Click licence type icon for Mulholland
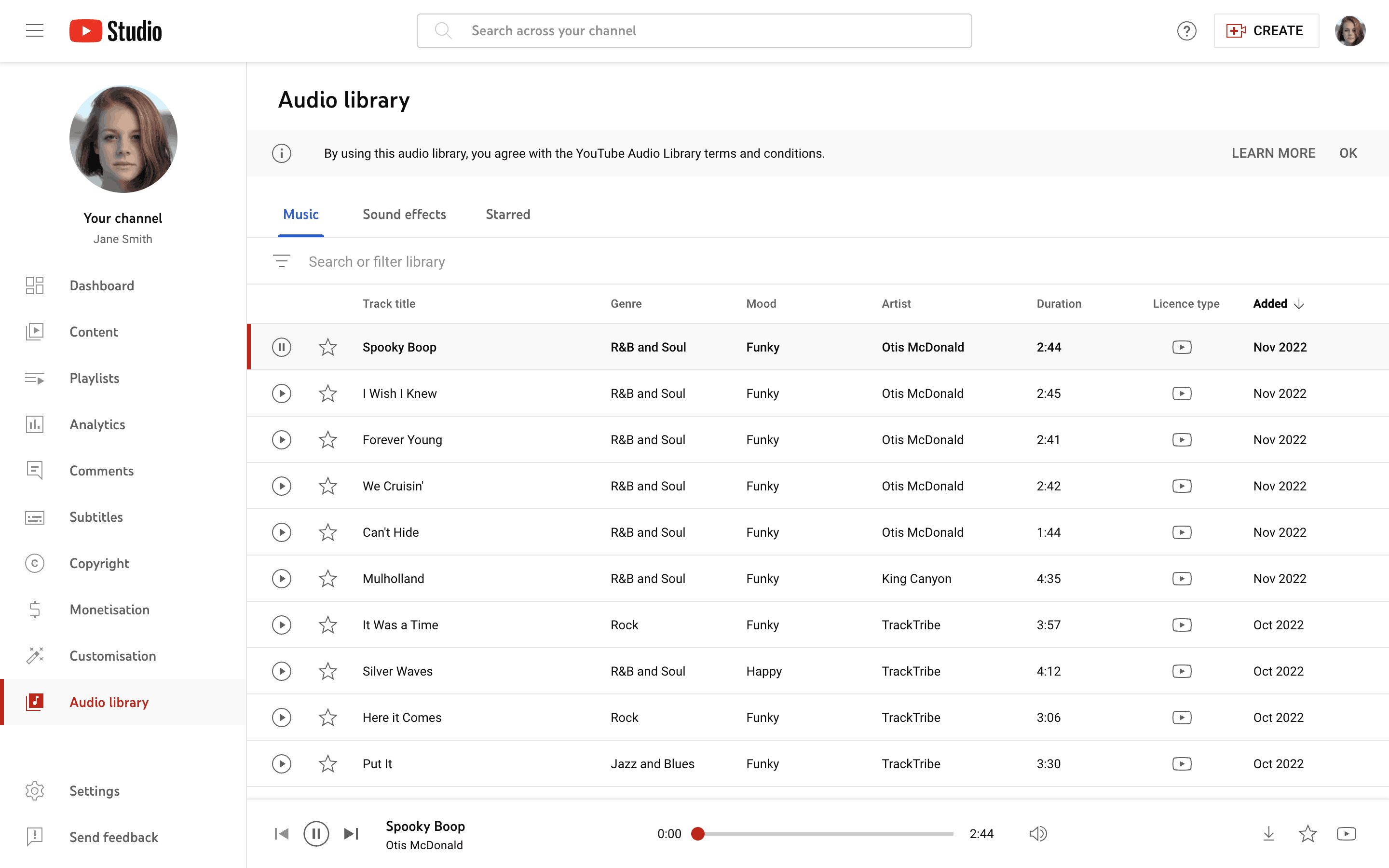The height and width of the screenshot is (868, 1389). [x=1182, y=579]
